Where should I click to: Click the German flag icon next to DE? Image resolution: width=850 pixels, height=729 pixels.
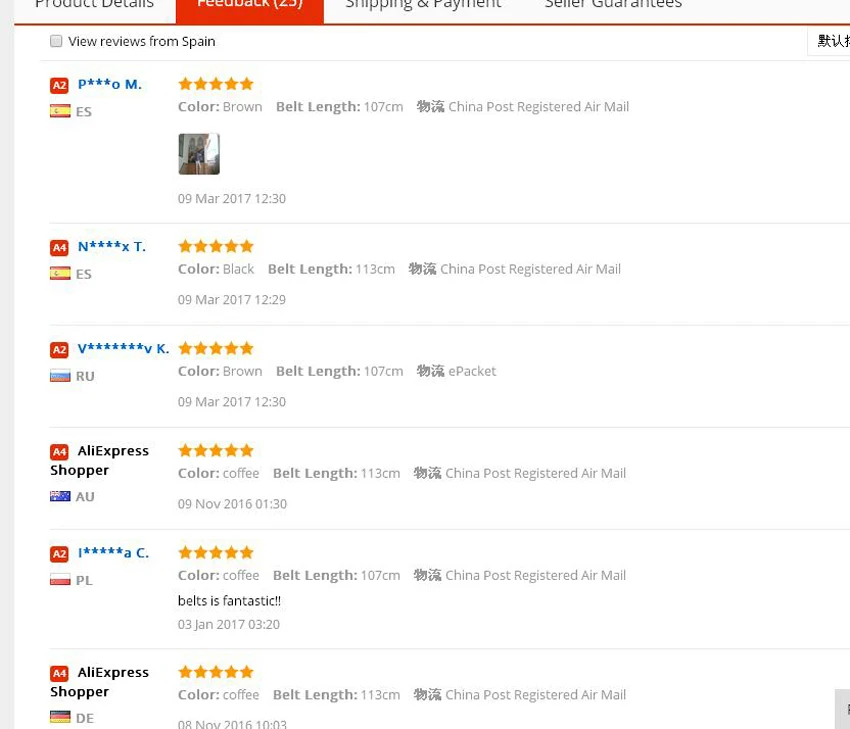tap(60, 717)
